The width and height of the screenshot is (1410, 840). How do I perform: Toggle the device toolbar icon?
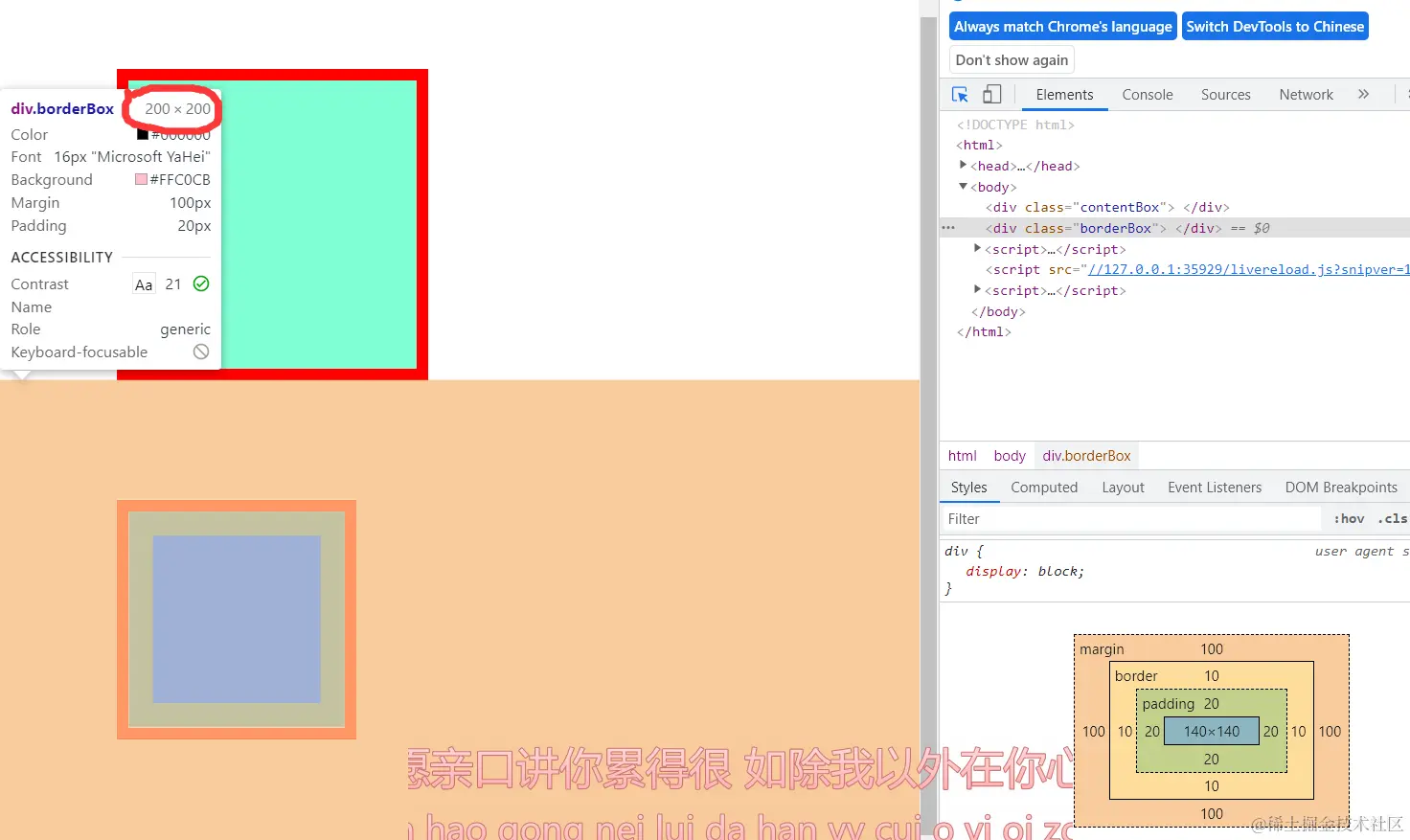pyautogui.click(x=992, y=95)
